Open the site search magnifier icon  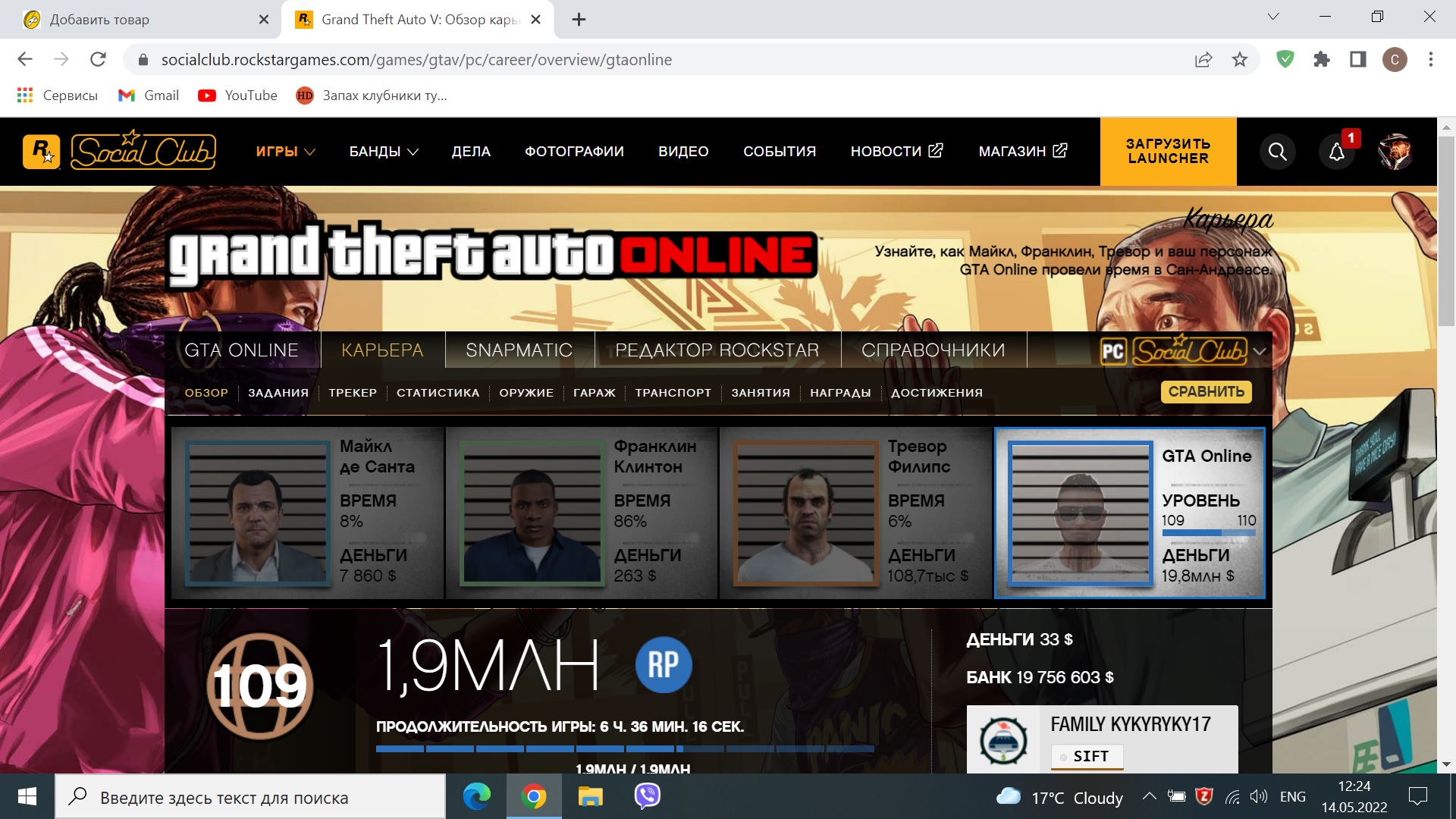1278,152
